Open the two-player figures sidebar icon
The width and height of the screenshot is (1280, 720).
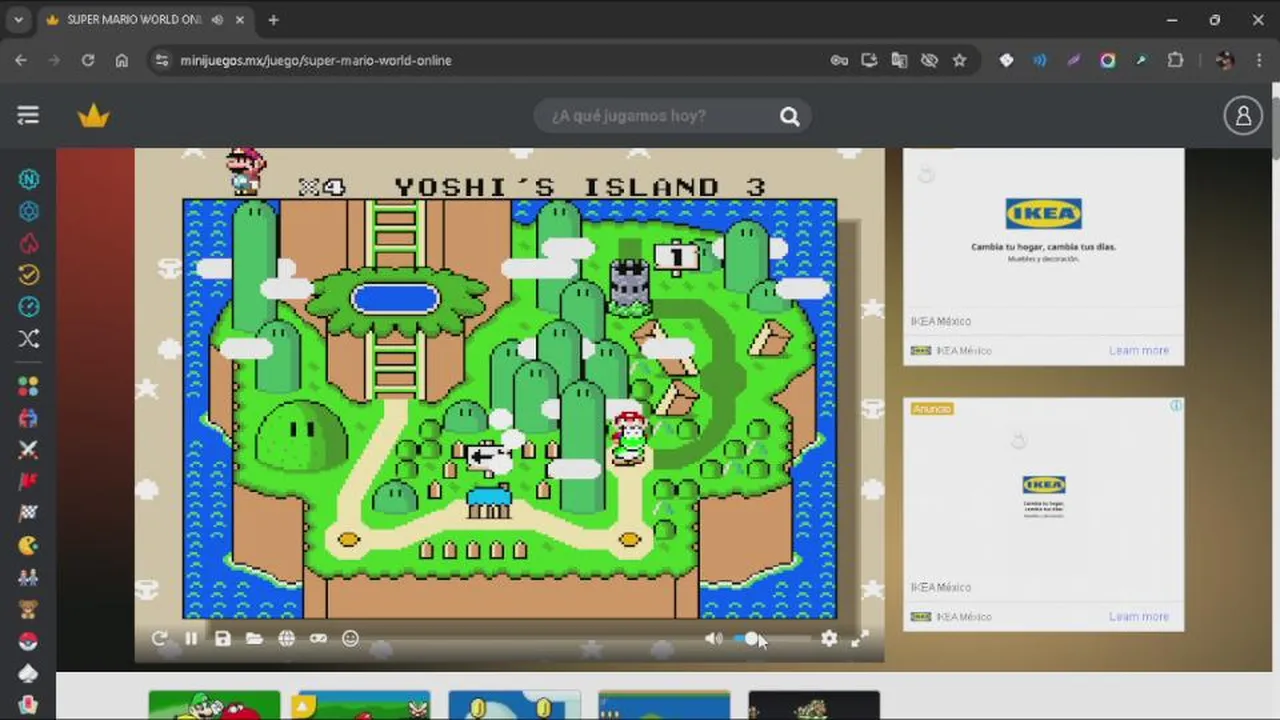(28, 577)
